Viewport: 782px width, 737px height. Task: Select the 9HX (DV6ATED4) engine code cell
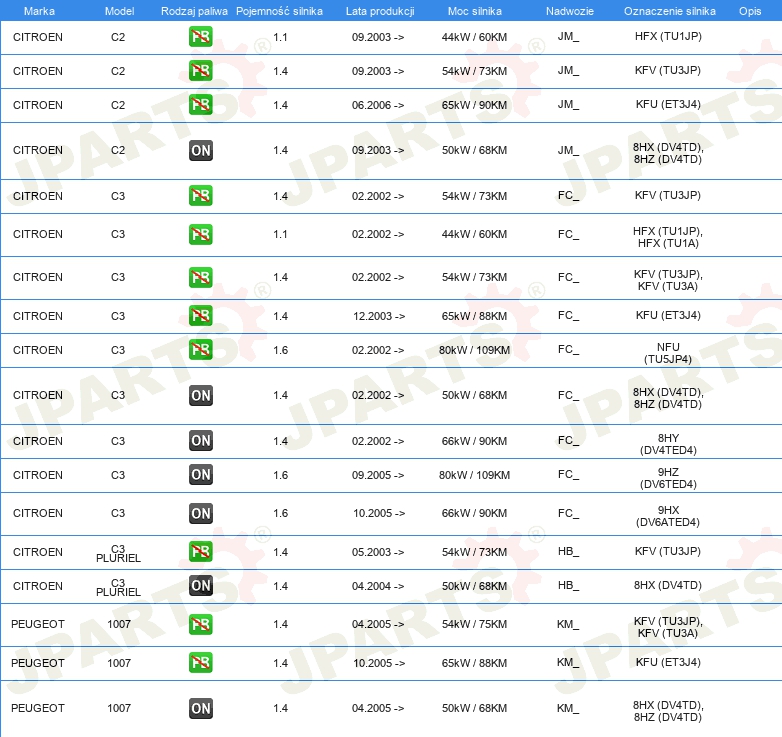668,516
